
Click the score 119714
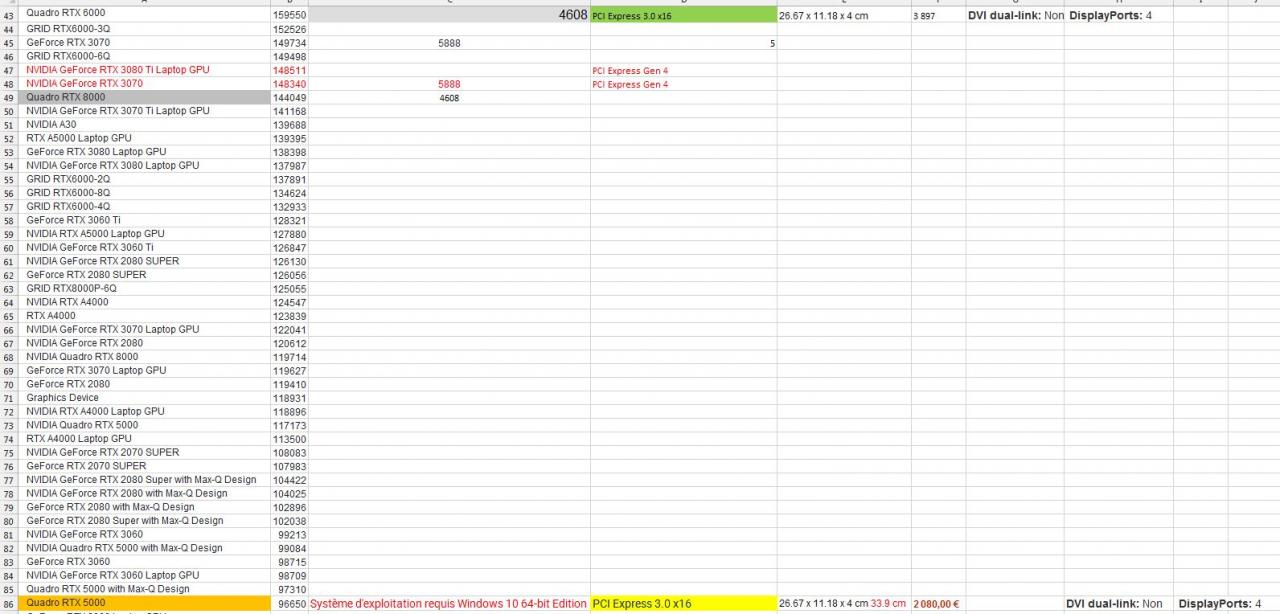(x=289, y=357)
